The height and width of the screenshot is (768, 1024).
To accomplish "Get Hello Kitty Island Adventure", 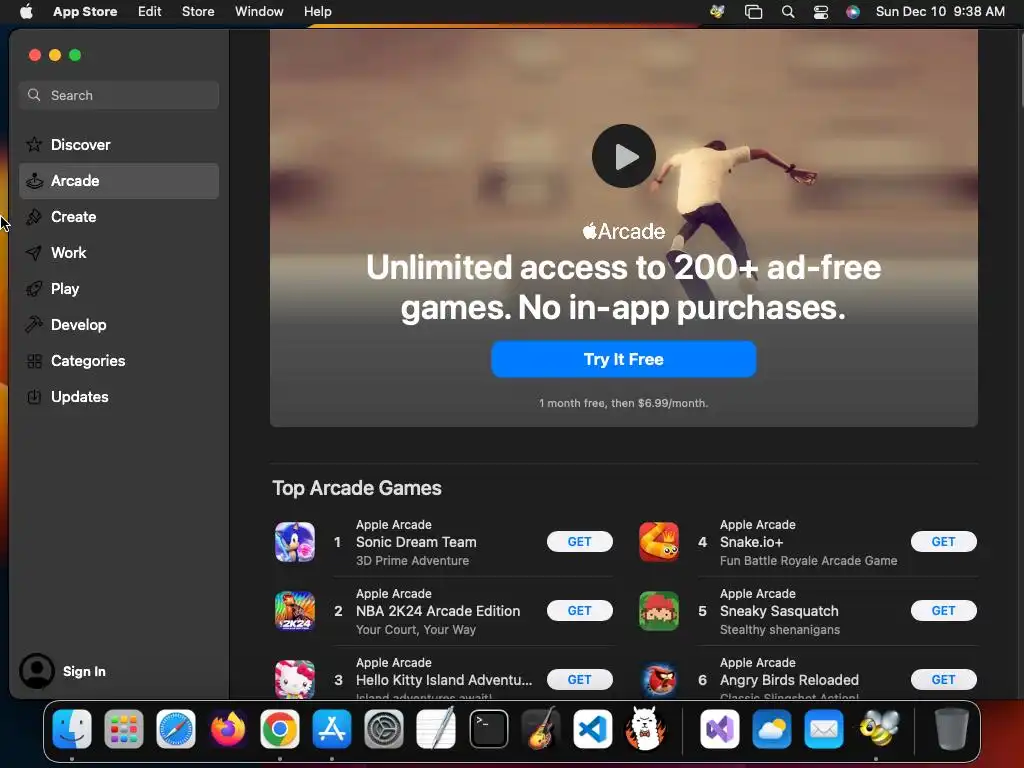I will 579,680.
